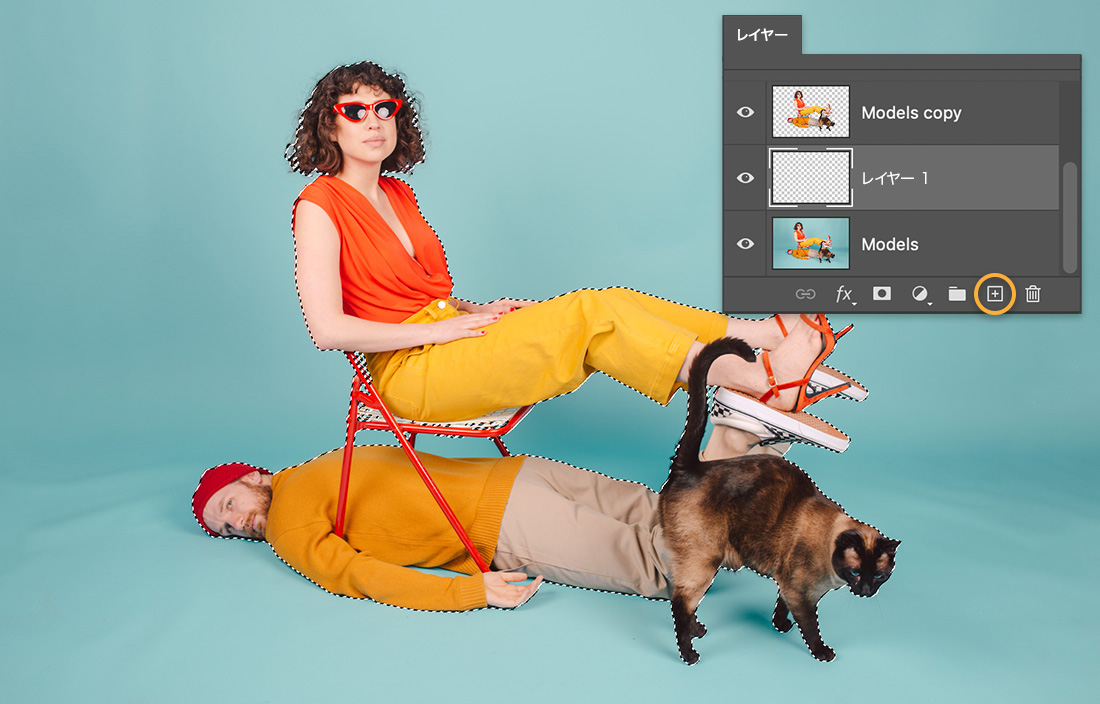Open adjustment layer menu icon
Image resolution: width=1100 pixels, height=704 pixels.
tap(920, 295)
